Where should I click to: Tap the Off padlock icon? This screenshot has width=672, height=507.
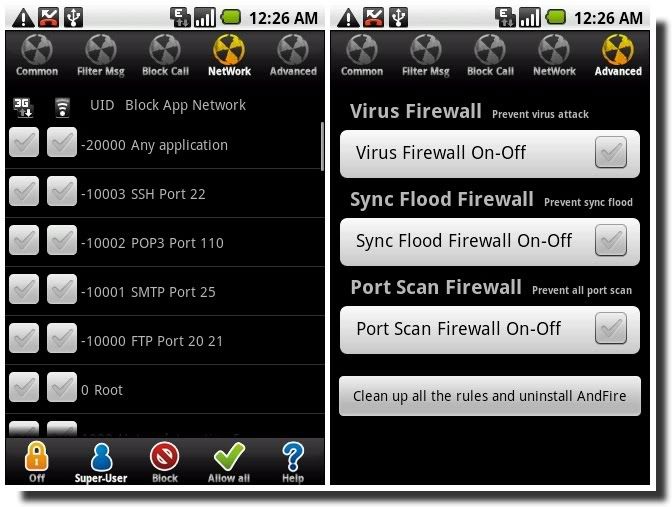coord(37,457)
